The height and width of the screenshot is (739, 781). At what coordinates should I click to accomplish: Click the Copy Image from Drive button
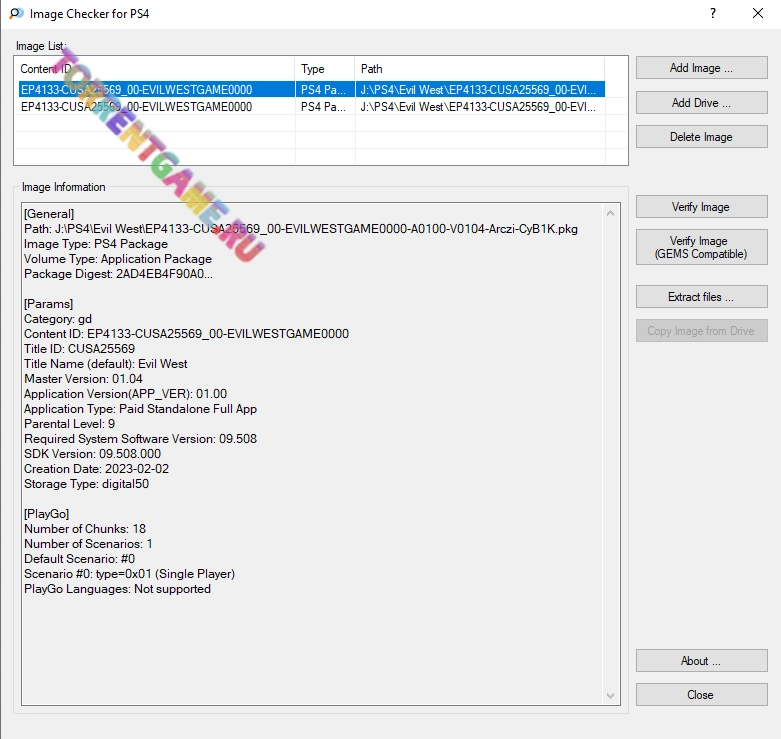click(x=701, y=331)
